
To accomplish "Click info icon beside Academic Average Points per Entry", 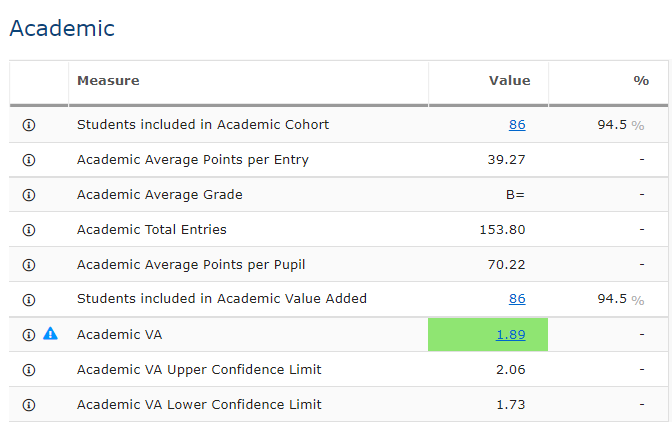I will 28,160.
